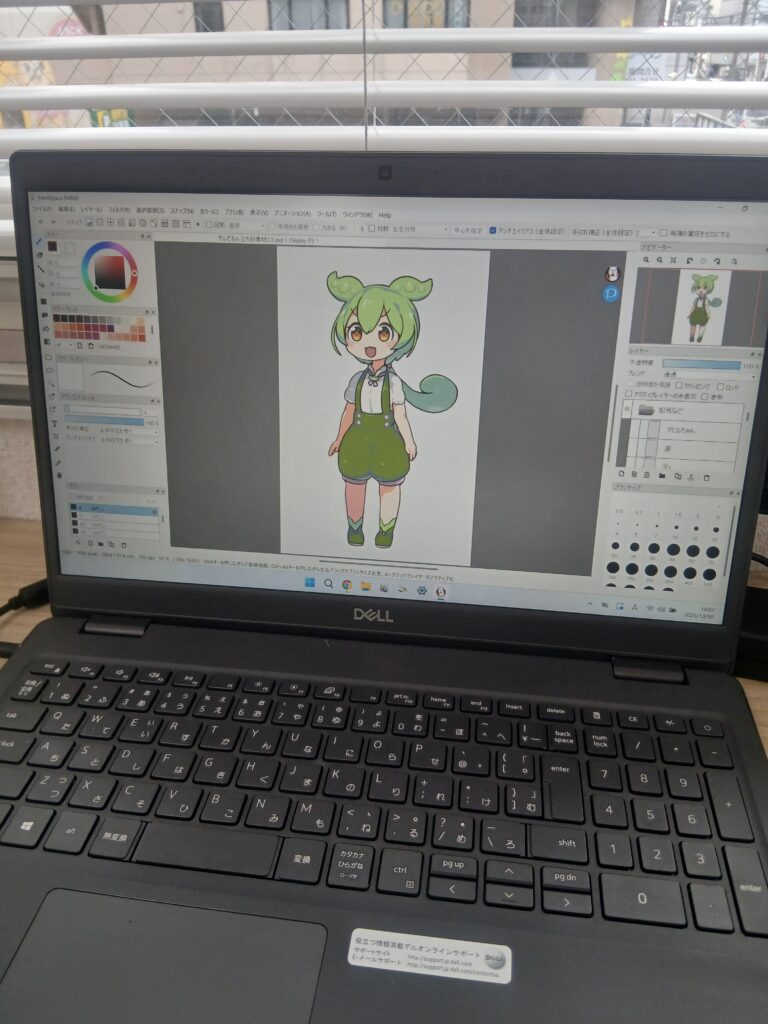Image resolution: width=768 pixels, height=1024 pixels.
Task: Toggle the anti-aliasing checkbox
Action: [493, 230]
